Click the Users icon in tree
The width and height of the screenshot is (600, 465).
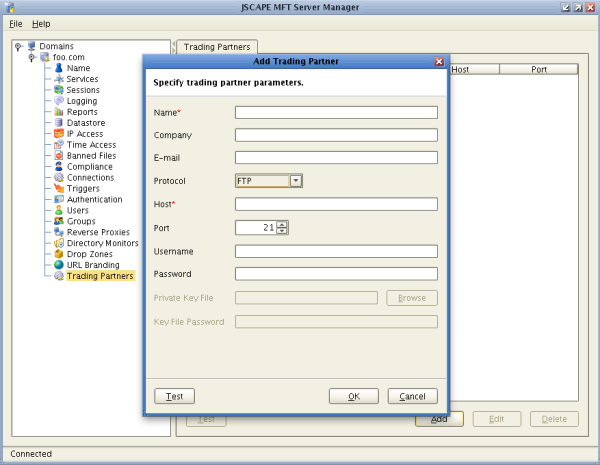59,211
